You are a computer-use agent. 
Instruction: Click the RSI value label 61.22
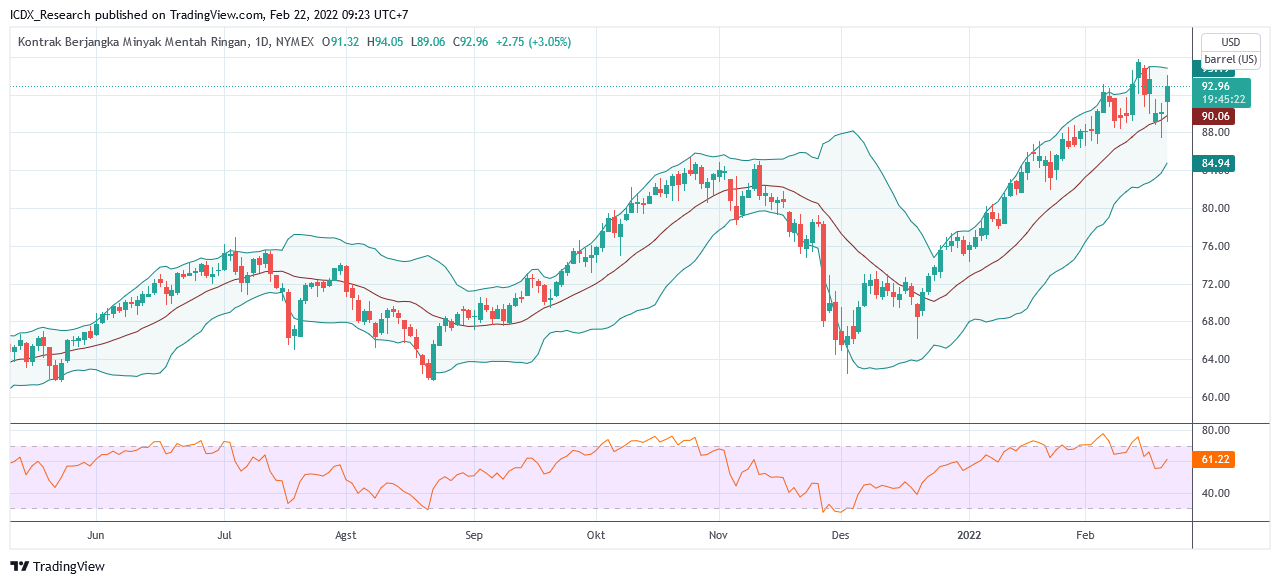click(x=1214, y=460)
